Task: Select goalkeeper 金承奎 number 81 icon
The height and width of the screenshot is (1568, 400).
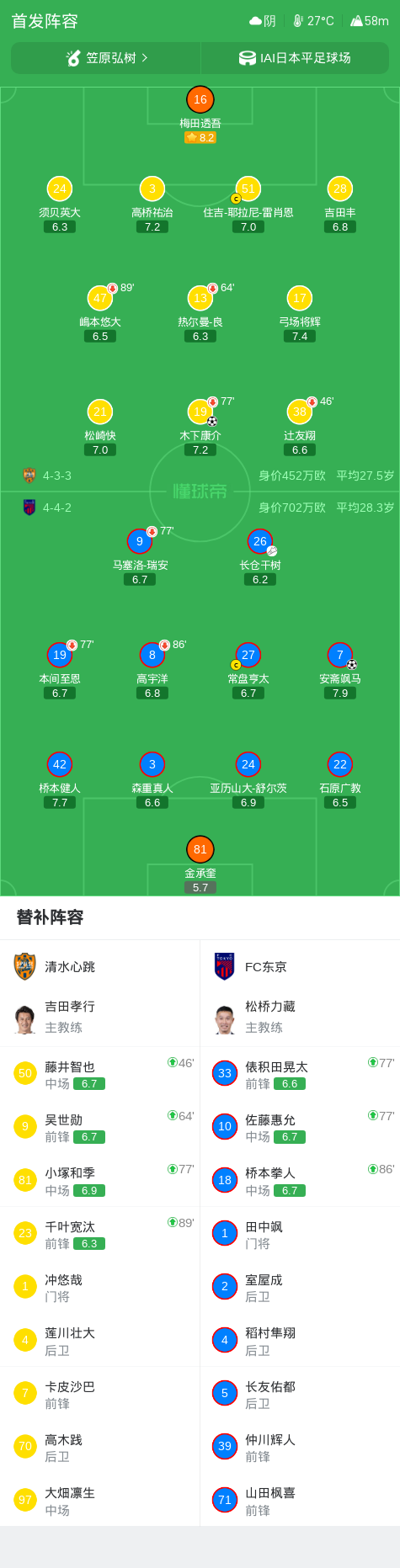Action: pos(200,849)
